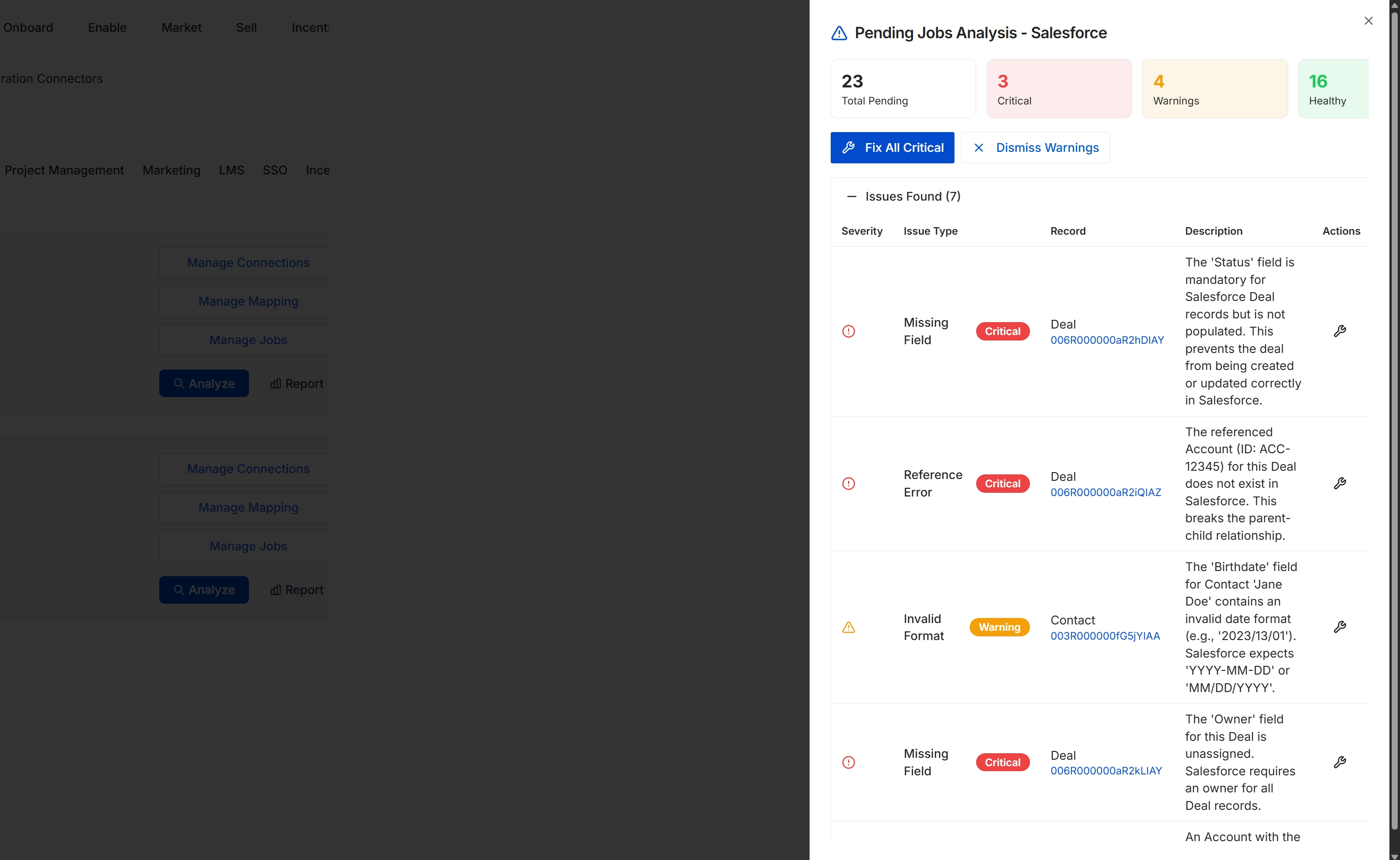The height and width of the screenshot is (860, 1400).
Task: Switch to the Marketing tab
Action: pyautogui.click(x=171, y=170)
